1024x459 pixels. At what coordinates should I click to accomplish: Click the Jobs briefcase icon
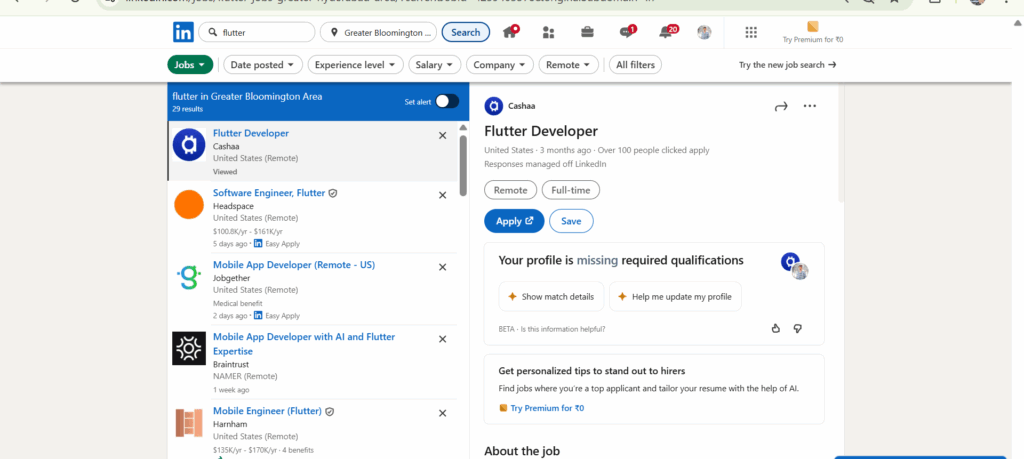(587, 32)
